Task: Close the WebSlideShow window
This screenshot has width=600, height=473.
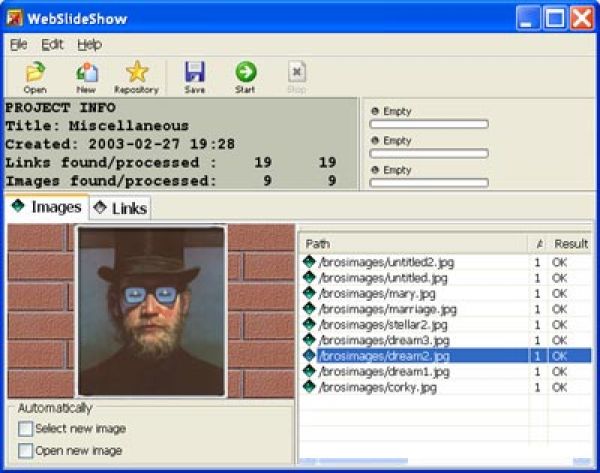Action: [x=582, y=18]
